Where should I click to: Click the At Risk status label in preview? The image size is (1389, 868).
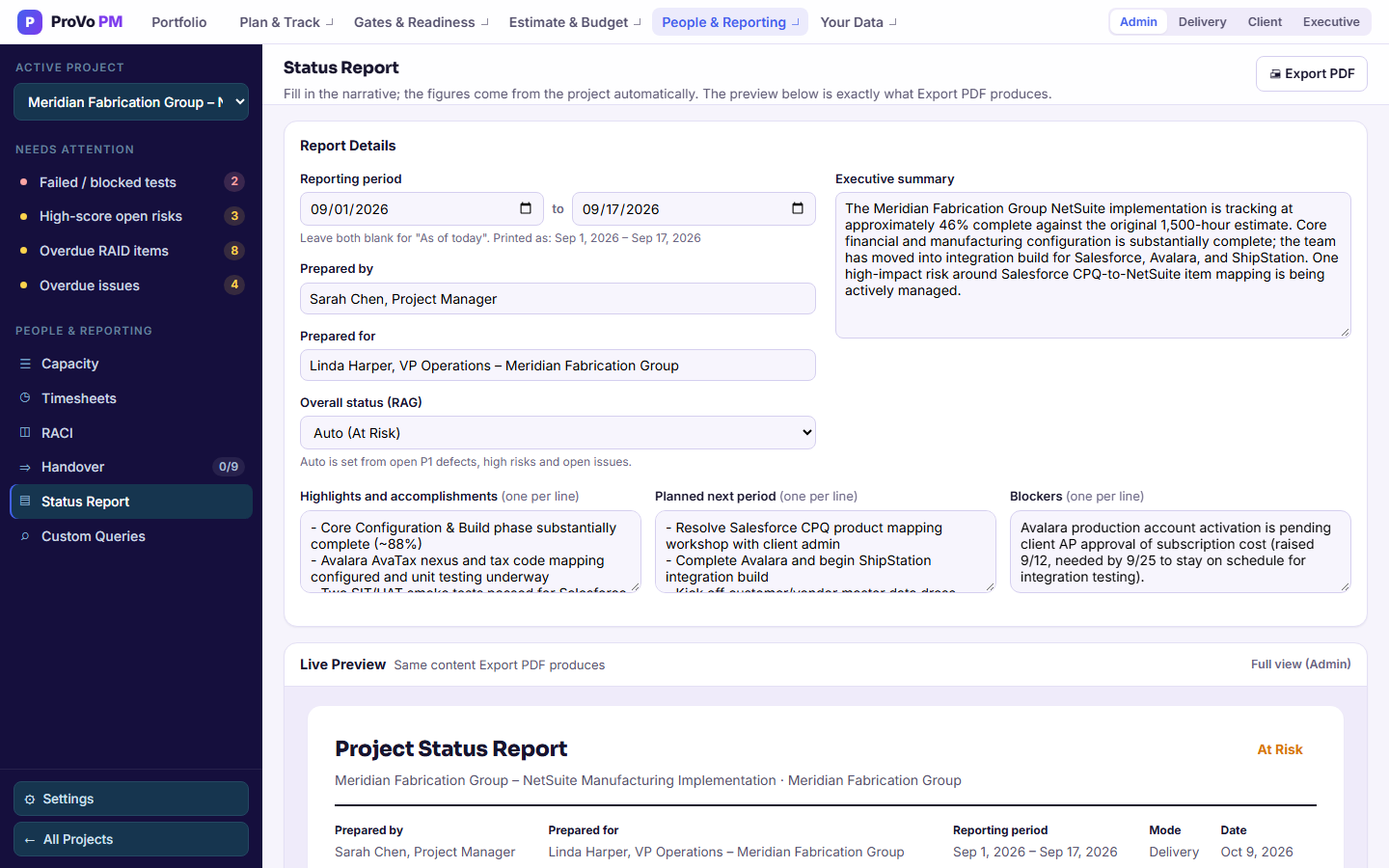pos(1280,749)
